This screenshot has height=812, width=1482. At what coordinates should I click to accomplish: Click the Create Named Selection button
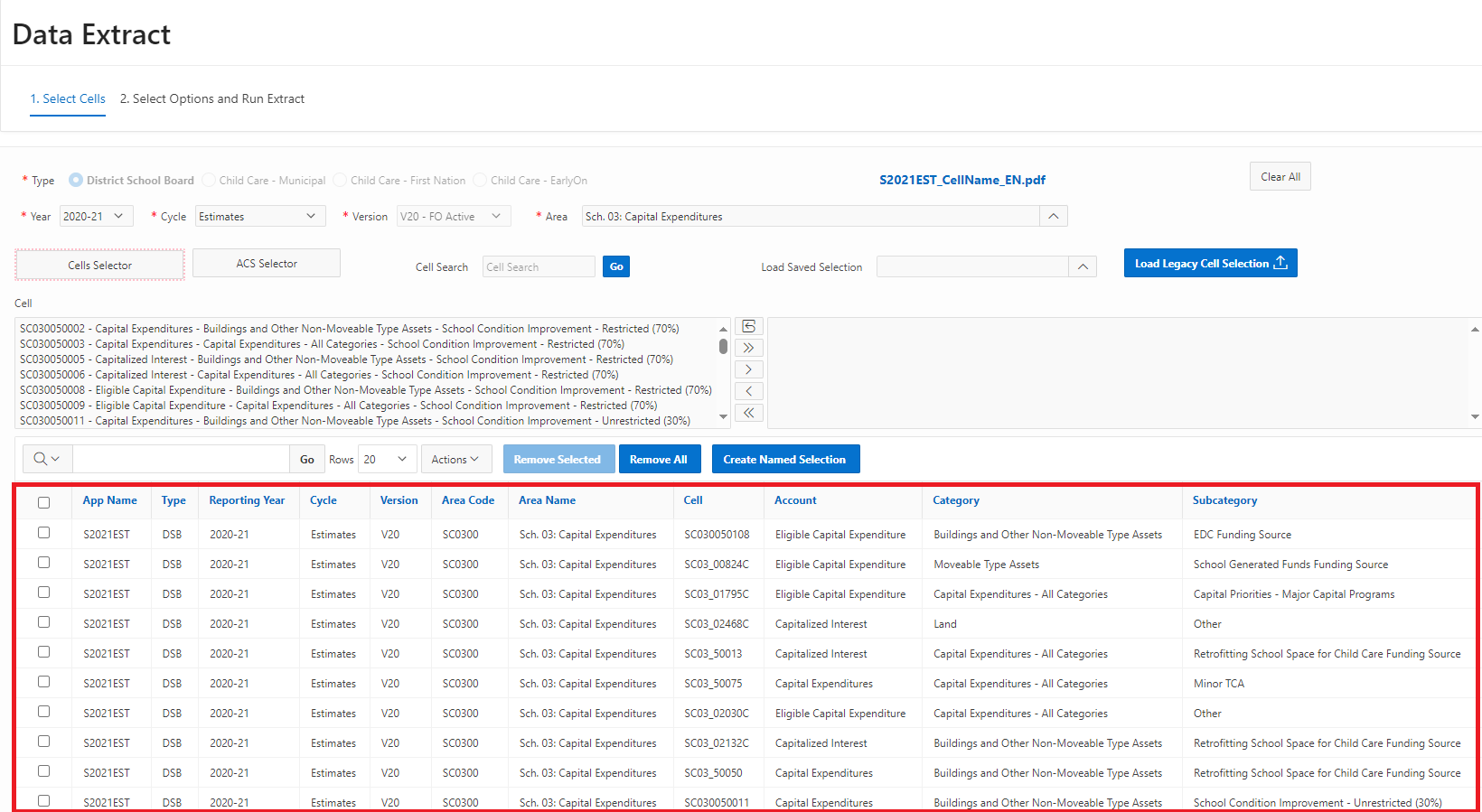click(784, 459)
